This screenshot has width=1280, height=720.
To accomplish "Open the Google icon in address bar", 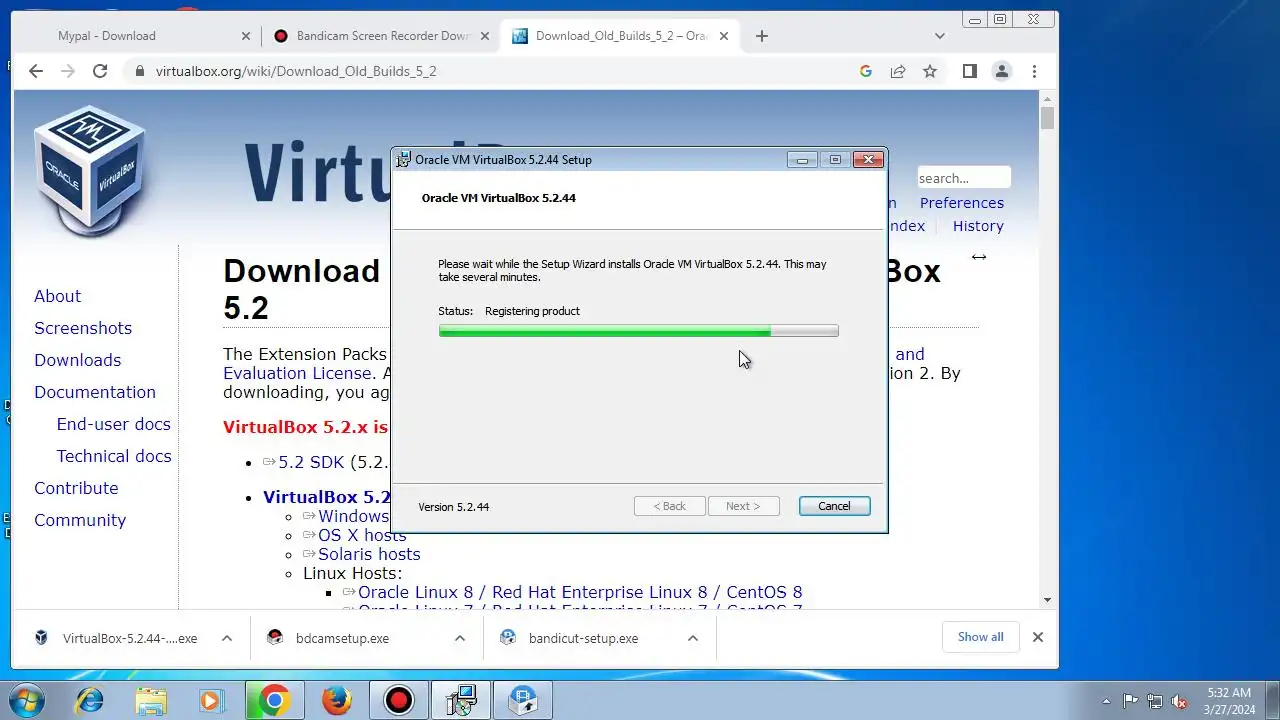I will pyautogui.click(x=866, y=71).
